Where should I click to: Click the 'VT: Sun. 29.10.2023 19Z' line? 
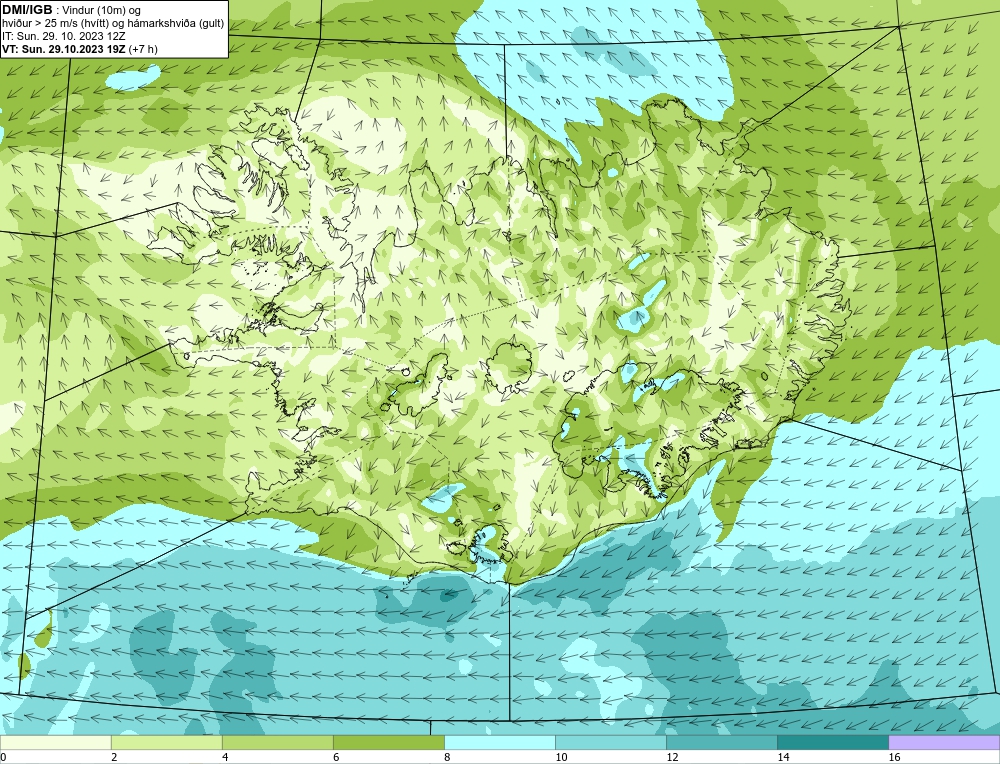64,49
